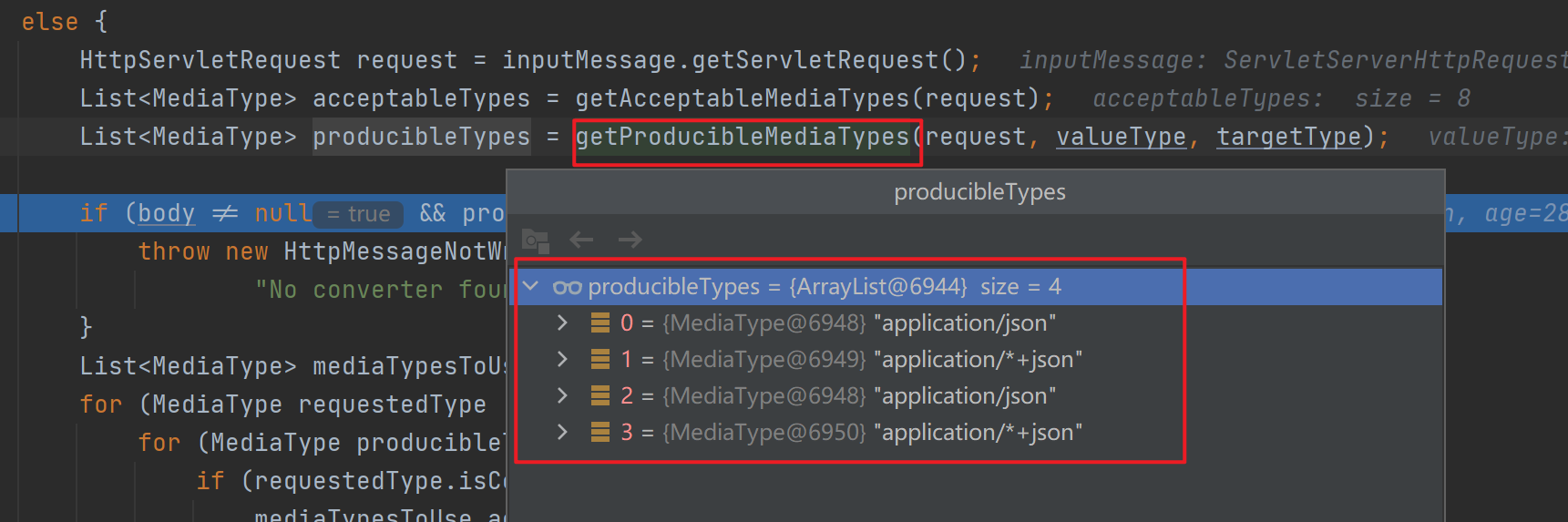1568x522 pixels.
Task: Collapse the producibleTypes ArrayList node
Action: tap(531, 287)
